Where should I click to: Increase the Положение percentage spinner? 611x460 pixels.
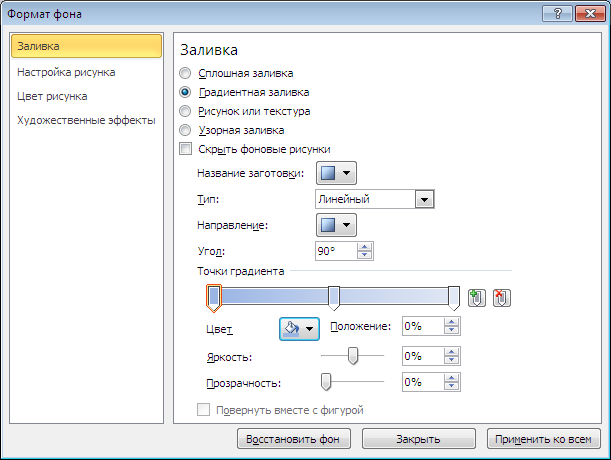tap(451, 322)
